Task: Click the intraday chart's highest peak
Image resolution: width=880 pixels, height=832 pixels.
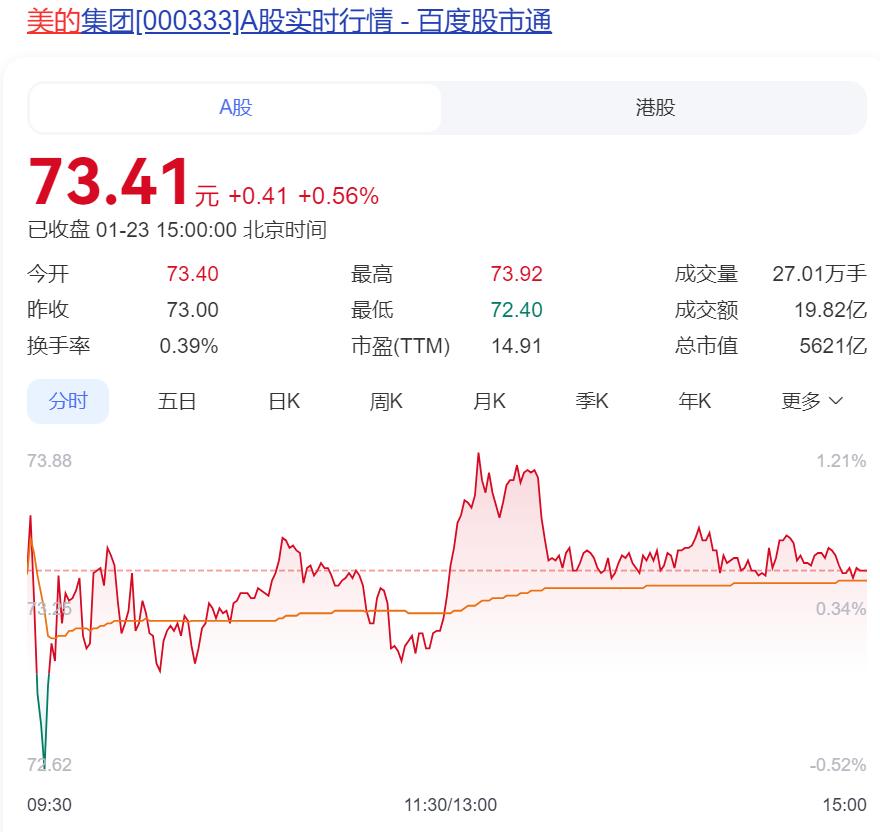Action: pyautogui.click(x=479, y=454)
